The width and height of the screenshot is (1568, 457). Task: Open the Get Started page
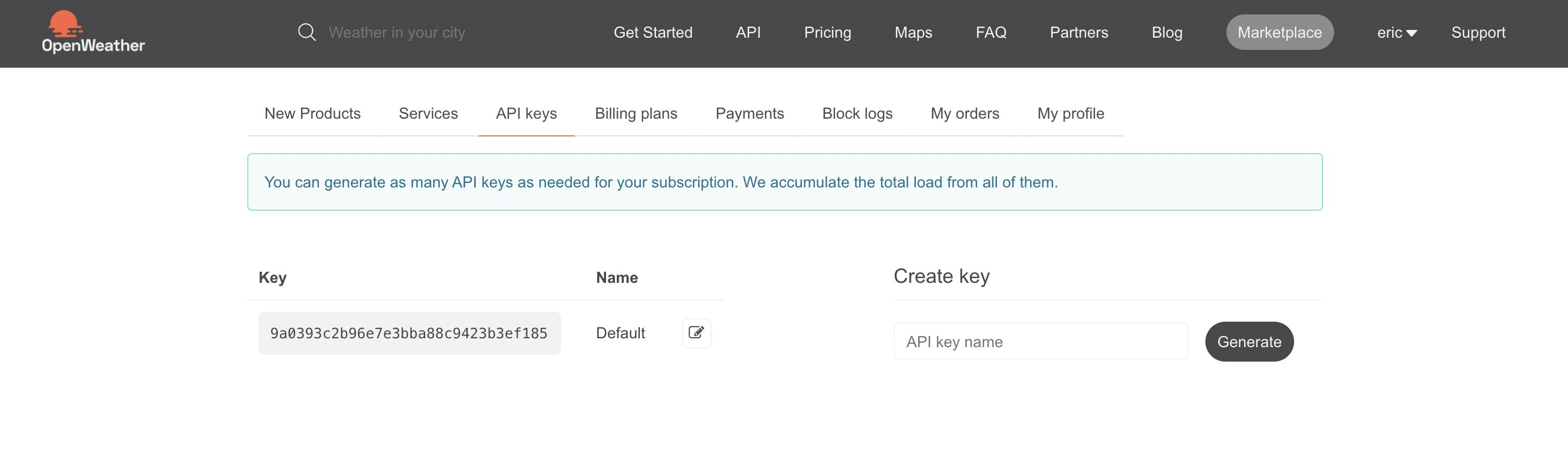click(653, 32)
